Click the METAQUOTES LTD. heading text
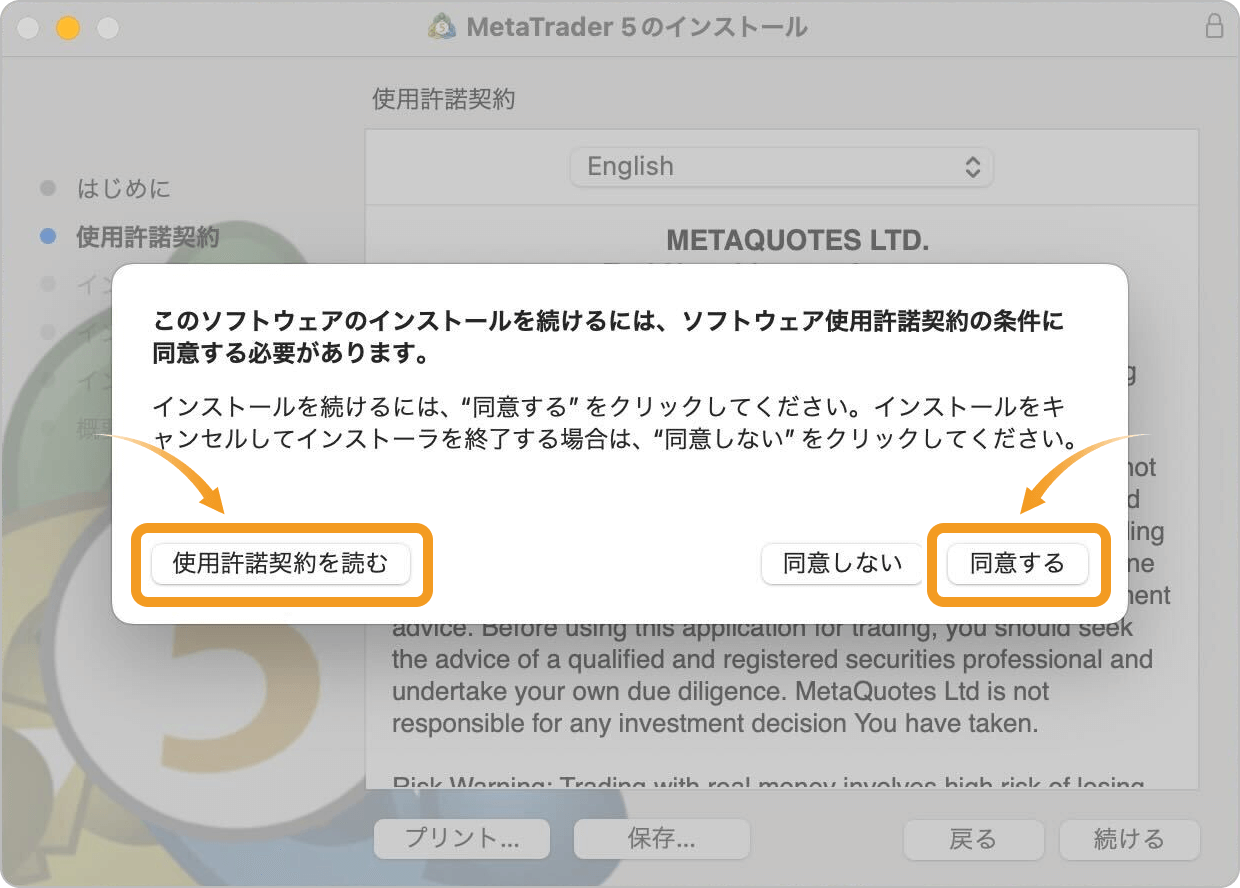 coord(797,241)
